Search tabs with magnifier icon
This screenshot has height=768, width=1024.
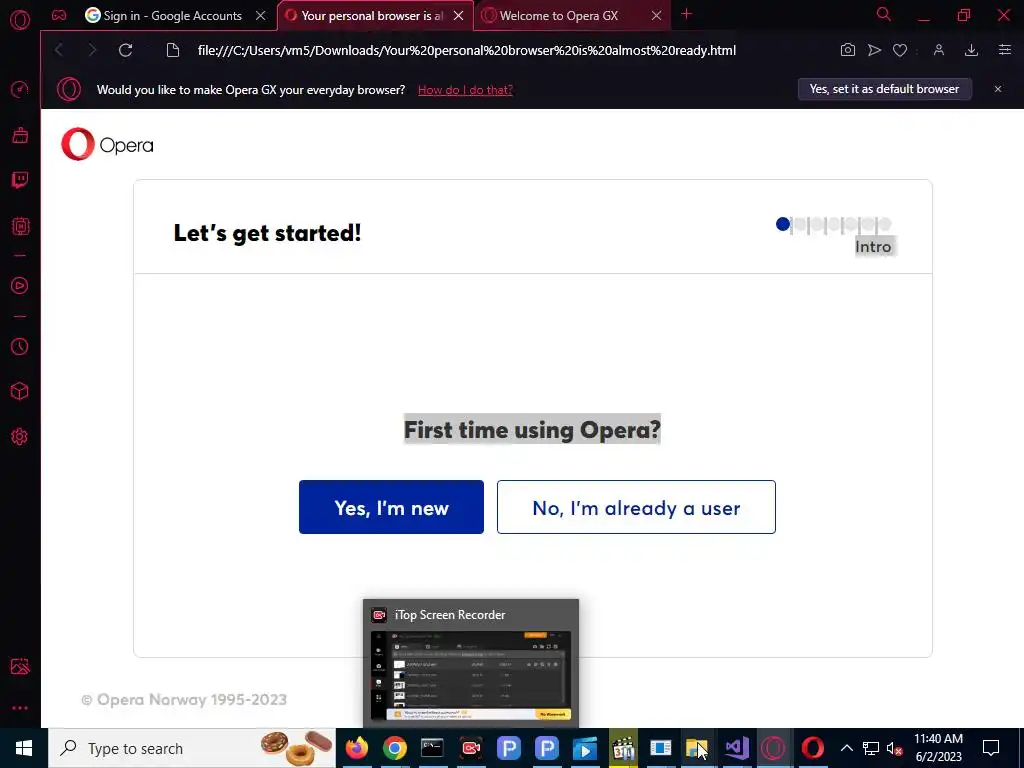(x=884, y=14)
